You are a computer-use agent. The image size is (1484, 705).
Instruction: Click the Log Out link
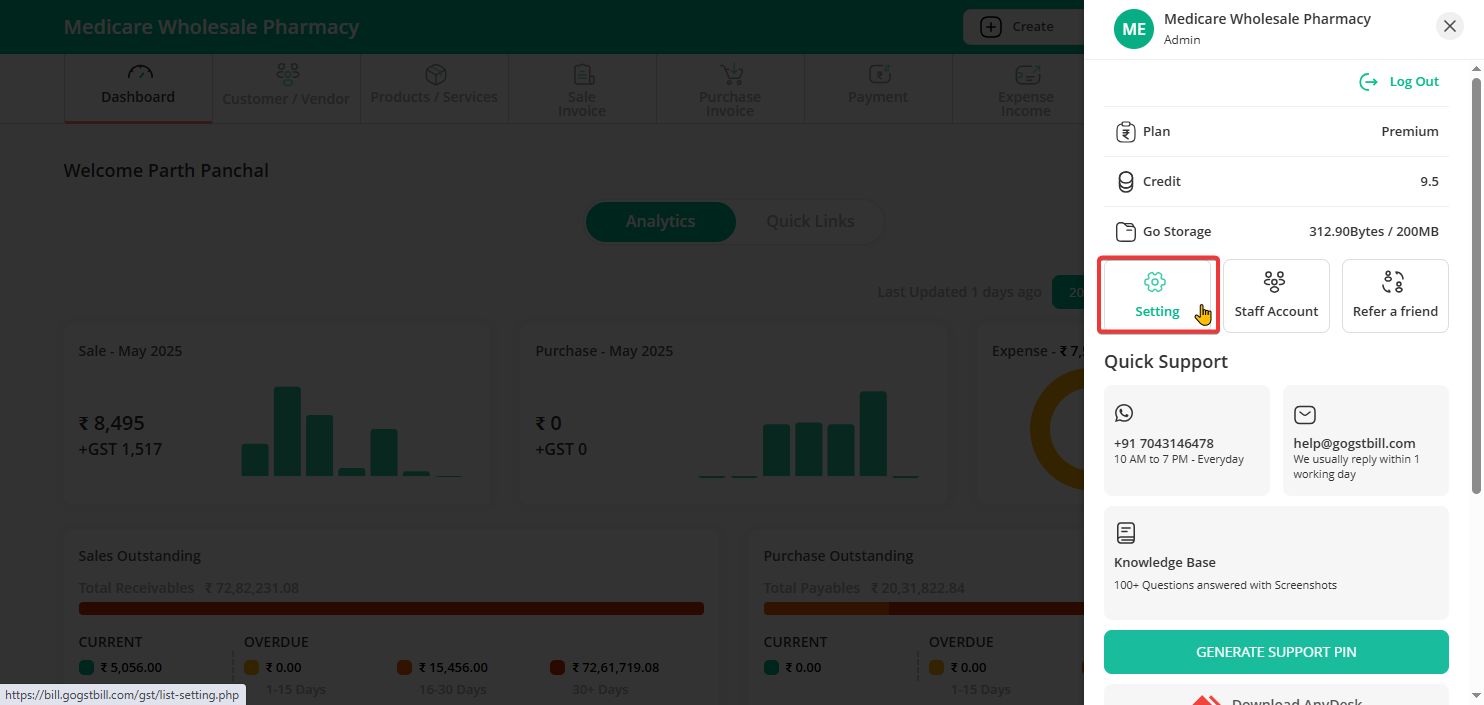tap(1399, 82)
